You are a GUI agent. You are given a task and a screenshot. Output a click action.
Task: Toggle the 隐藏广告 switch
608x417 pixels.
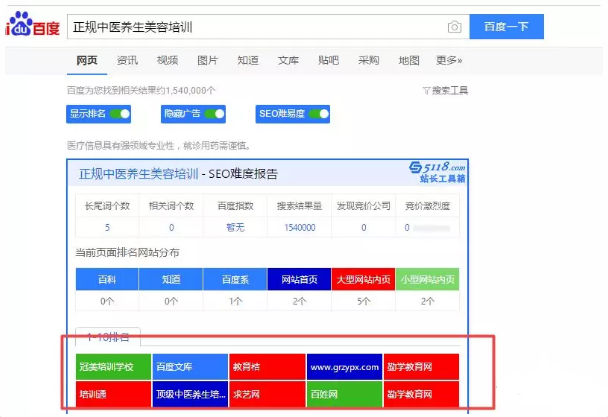coord(215,114)
